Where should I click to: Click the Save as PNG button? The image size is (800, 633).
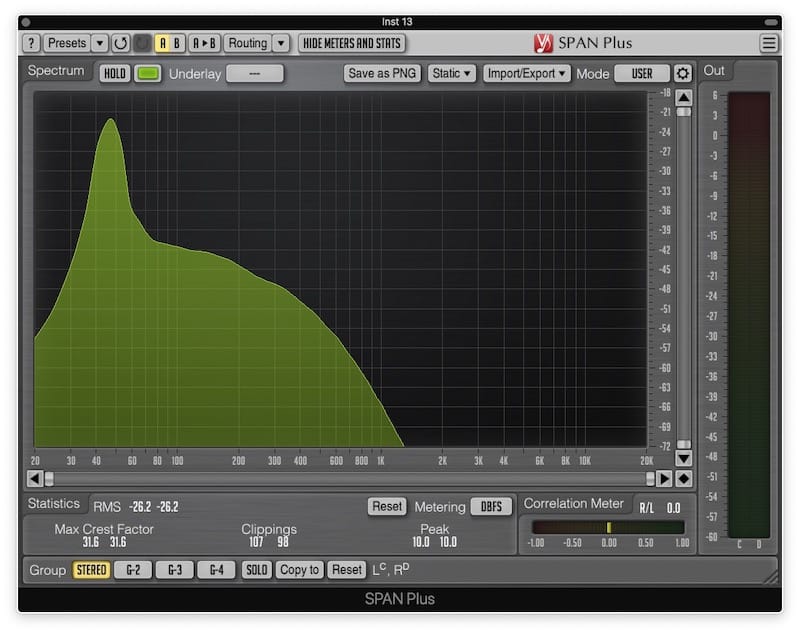[382, 73]
